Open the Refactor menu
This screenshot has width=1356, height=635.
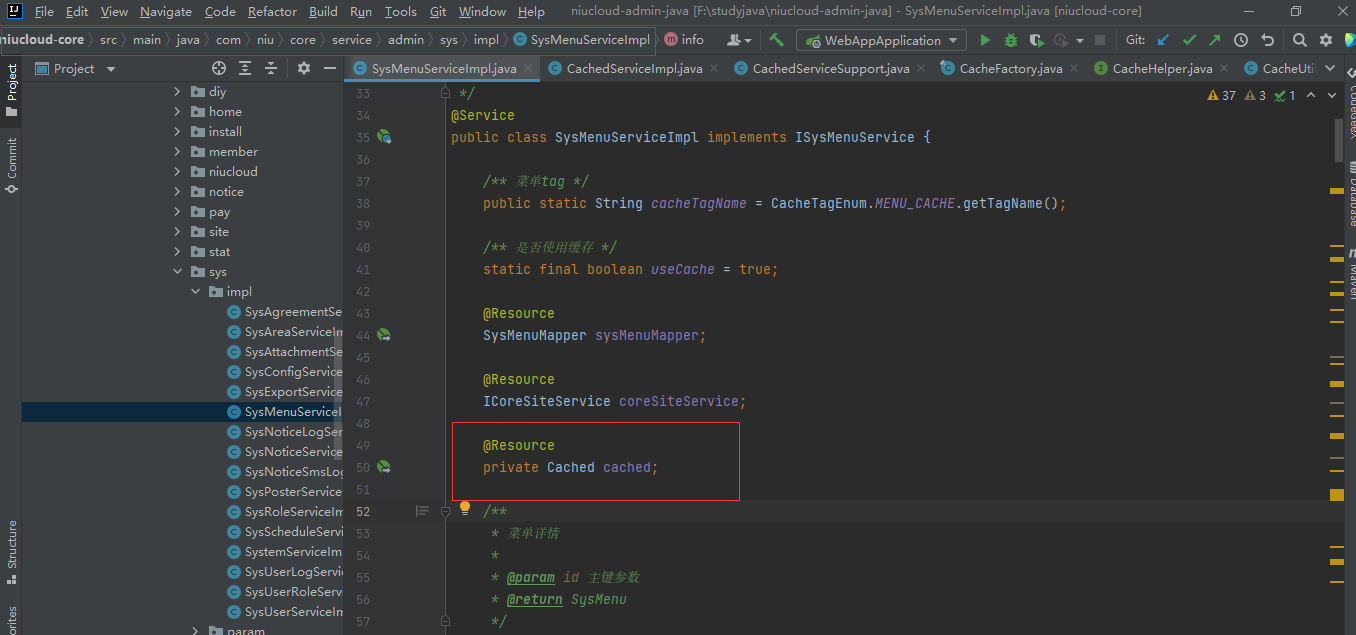pyautogui.click(x=272, y=12)
